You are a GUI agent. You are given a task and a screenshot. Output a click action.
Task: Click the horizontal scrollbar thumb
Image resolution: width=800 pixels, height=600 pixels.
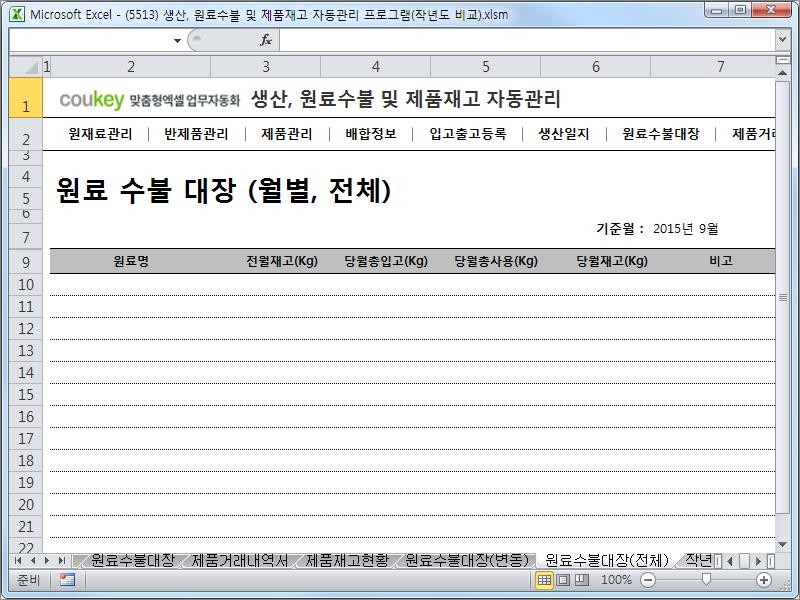744,561
